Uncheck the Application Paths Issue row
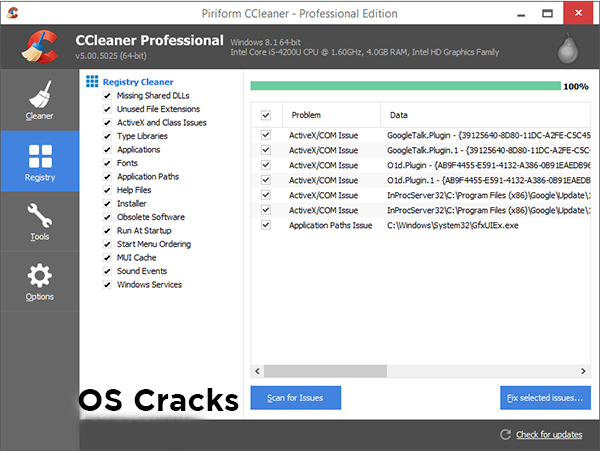Image resolution: width=600 pixels, height=451 pixels. 266,225
